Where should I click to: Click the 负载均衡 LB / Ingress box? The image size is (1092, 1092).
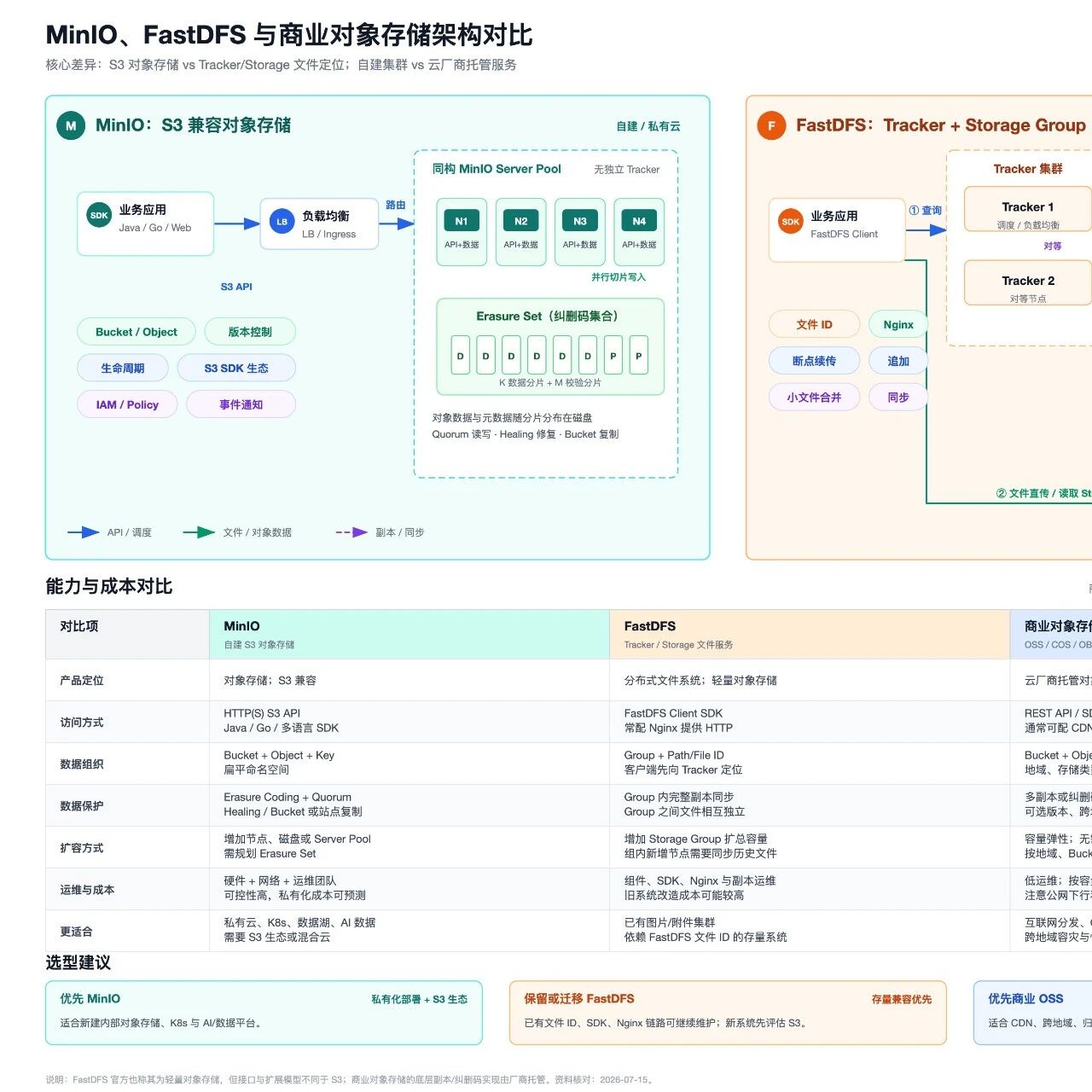point(319,224)
